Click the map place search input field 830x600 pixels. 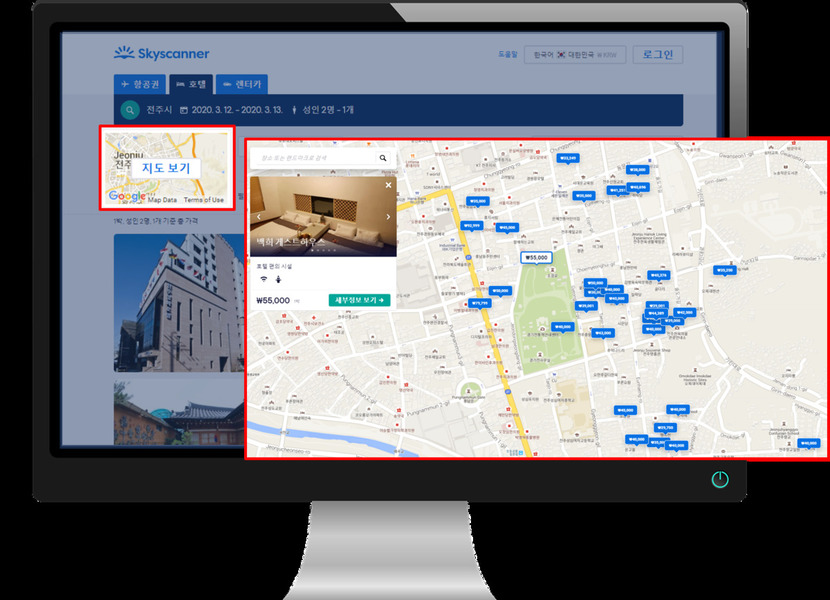pyautogui.click(x=312, y=158)
